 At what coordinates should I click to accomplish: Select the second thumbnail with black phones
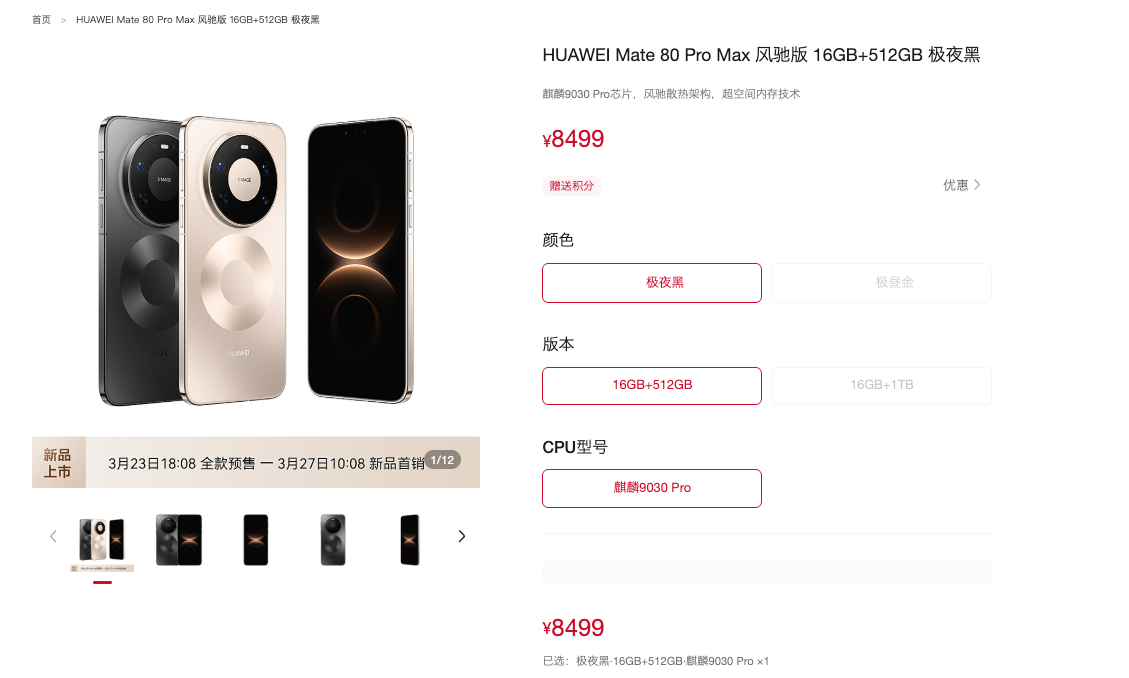pos(179,540)
